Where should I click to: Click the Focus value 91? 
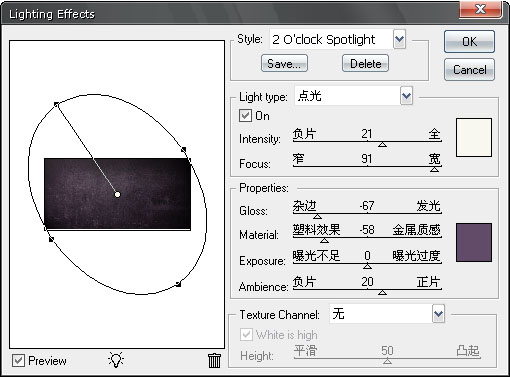tap(367, 158)
